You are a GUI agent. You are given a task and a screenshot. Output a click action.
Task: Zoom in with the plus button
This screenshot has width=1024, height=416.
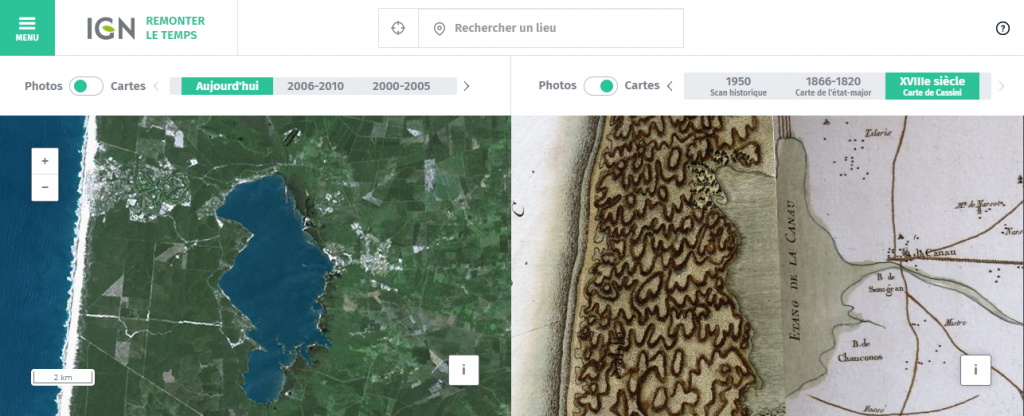click(x=45, y=161)
